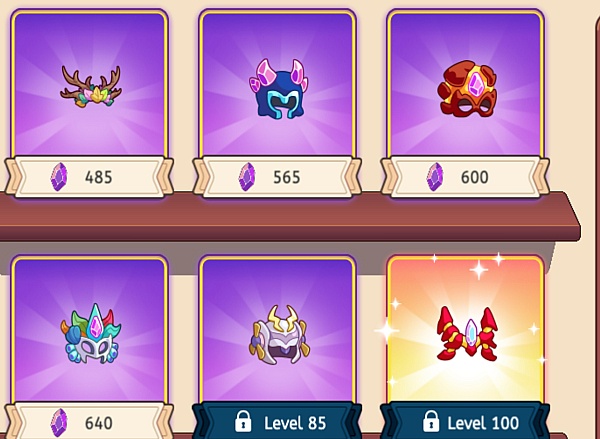Click the locked Level 100 banner
The image size is (600, 439).
tap(465, 420)
